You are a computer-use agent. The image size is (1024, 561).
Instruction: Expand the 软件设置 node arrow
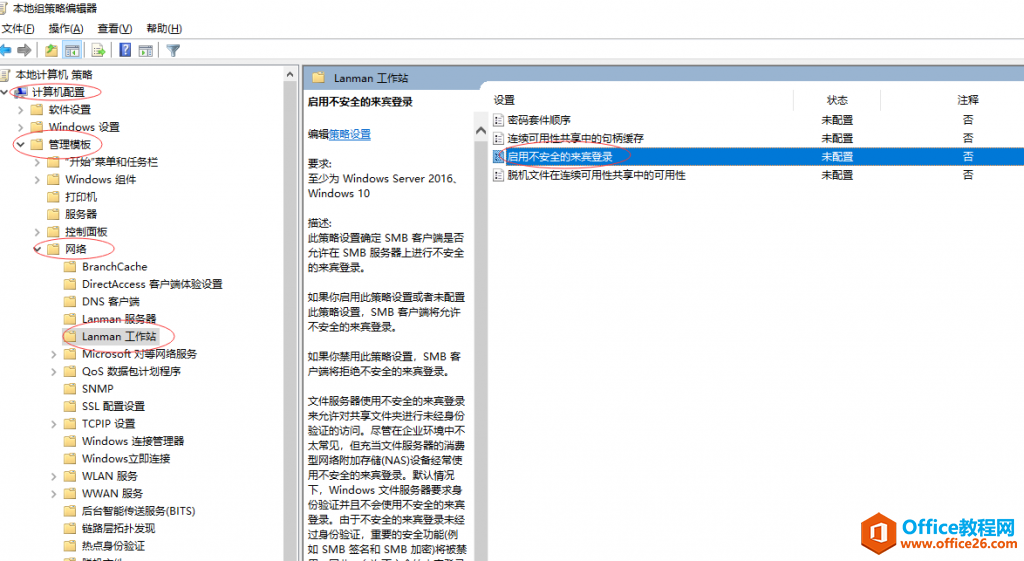[20, 110]
